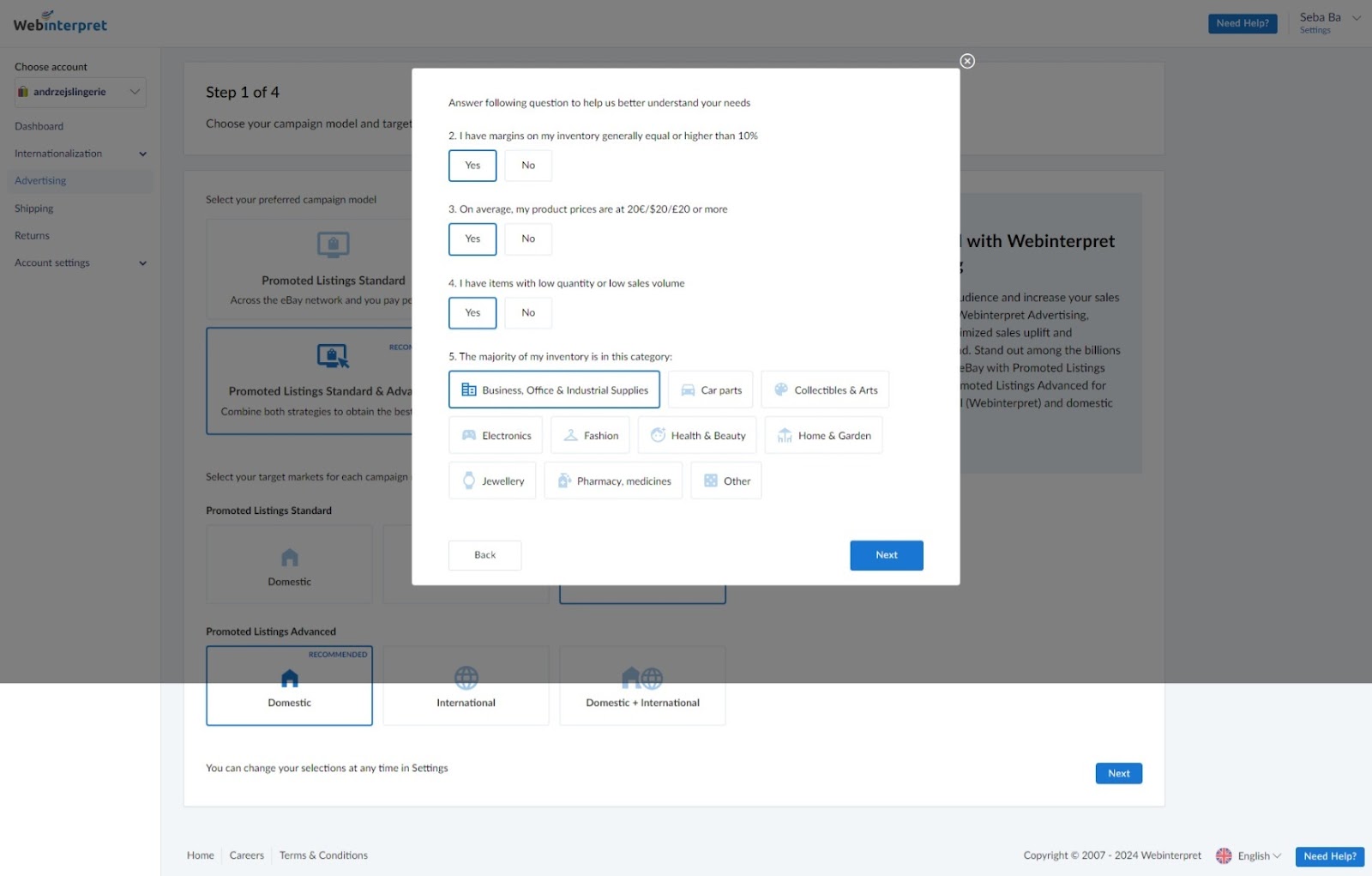Select the Electronics category
The width and height of the screenshot is (1372, 876).
[x=495, y=435]
